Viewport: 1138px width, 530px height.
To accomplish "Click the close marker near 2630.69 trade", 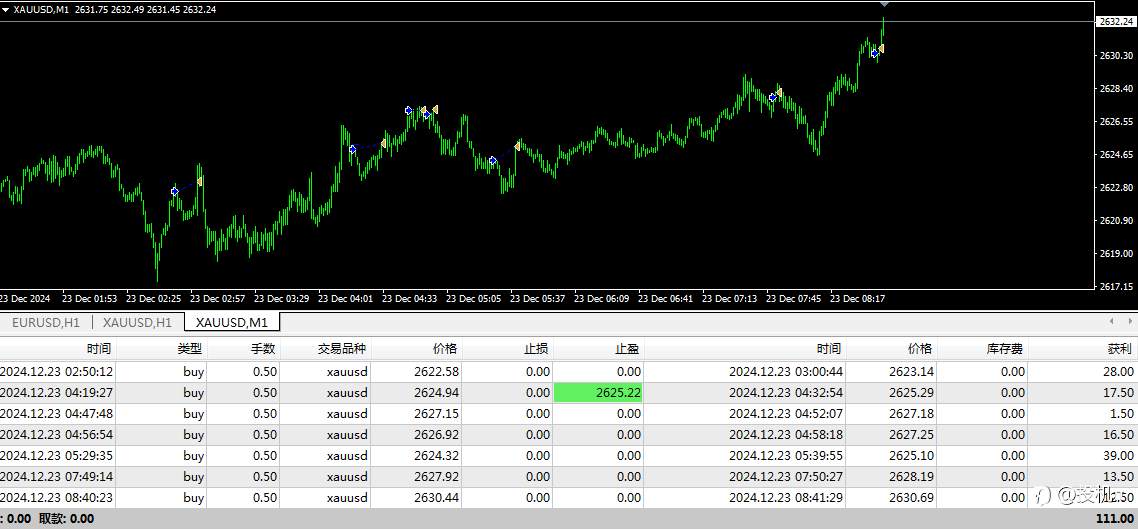I will [x=881, y=49].
